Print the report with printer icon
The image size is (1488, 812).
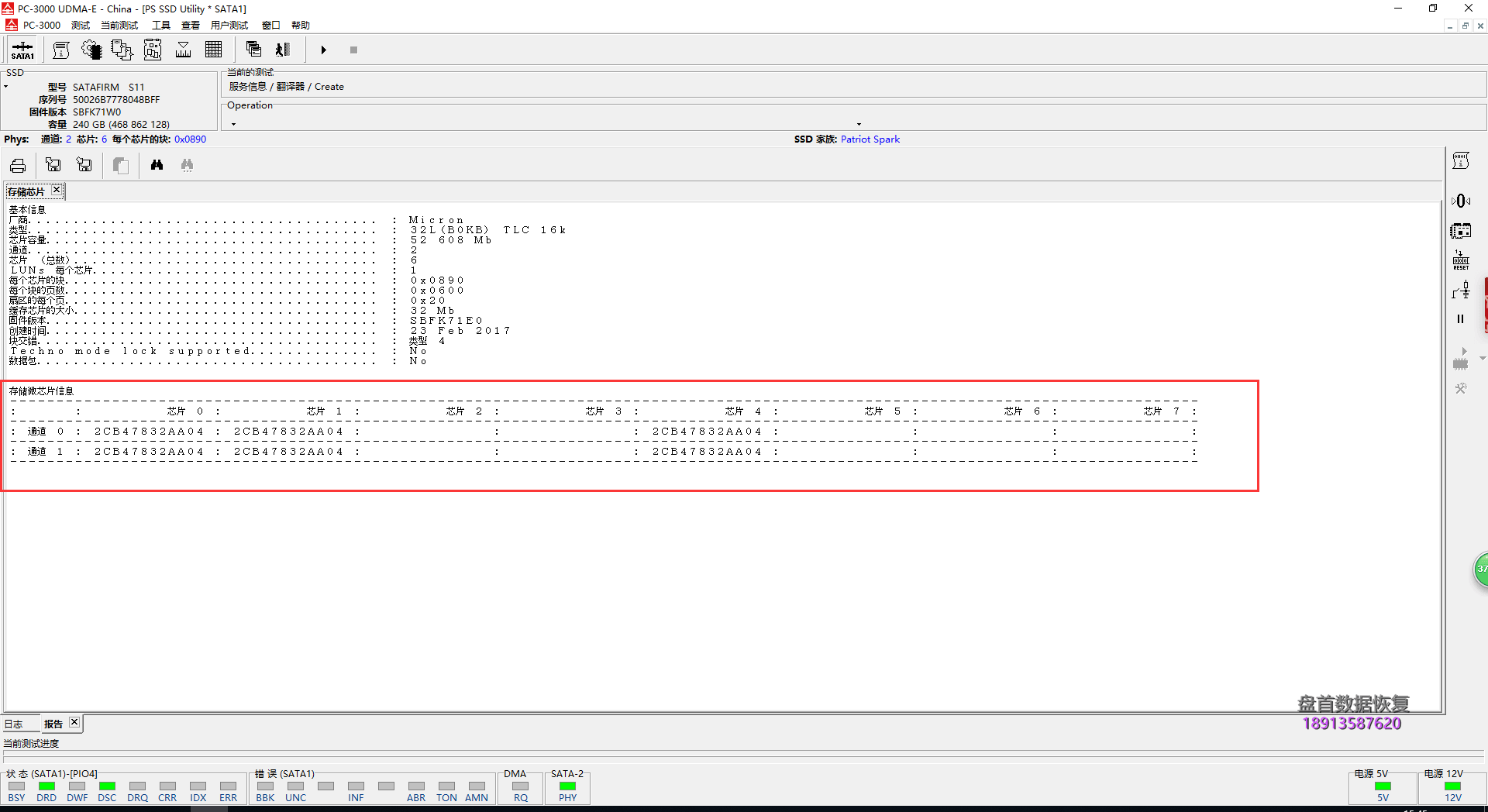pyautogui.click(x=18, y=165)
